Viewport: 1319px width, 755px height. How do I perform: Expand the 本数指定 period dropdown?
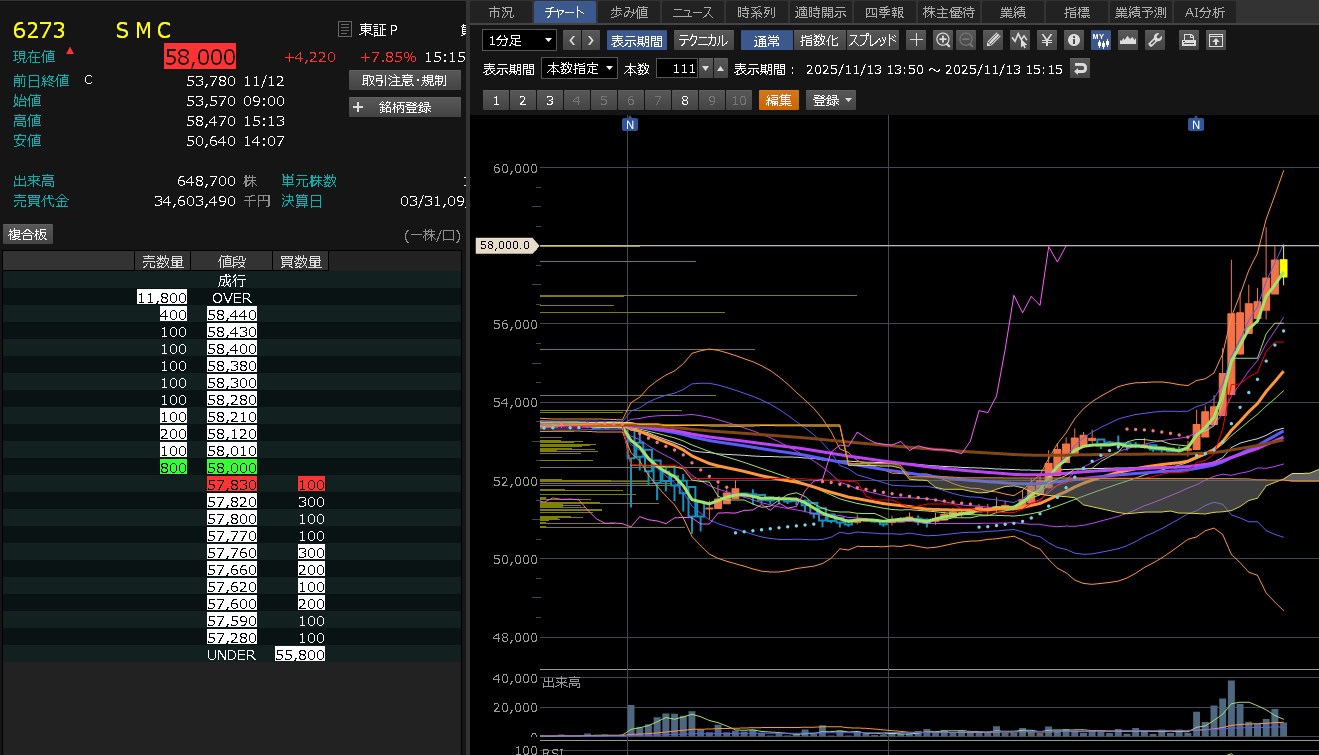[x=579, y=69]
